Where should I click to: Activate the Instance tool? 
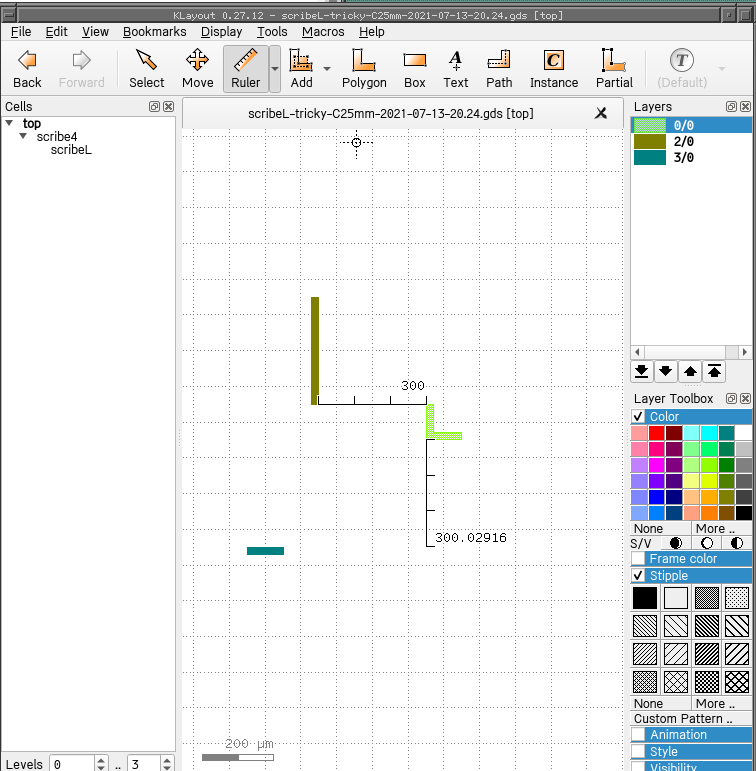coord(554,69)
